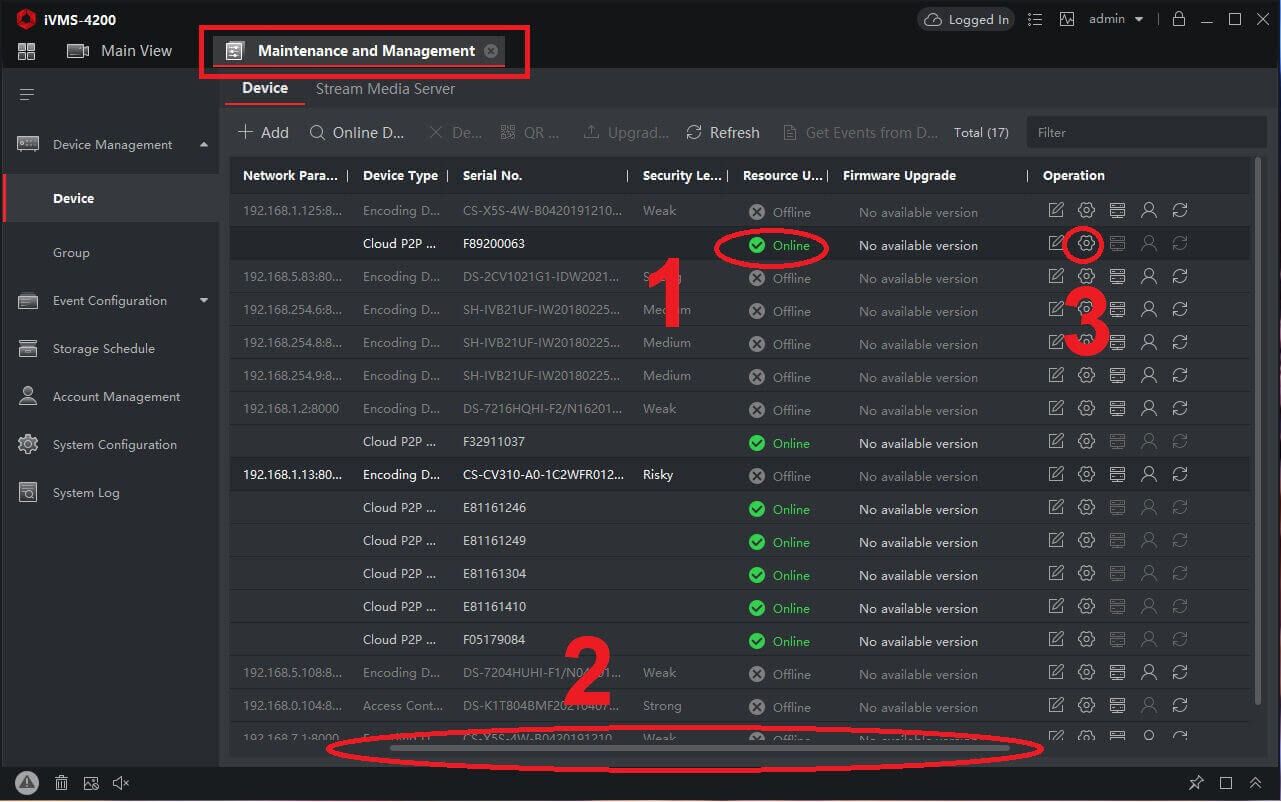
Task: Edit the DS-K1T804BMF access controller entry
Action: coord(1056,705)
